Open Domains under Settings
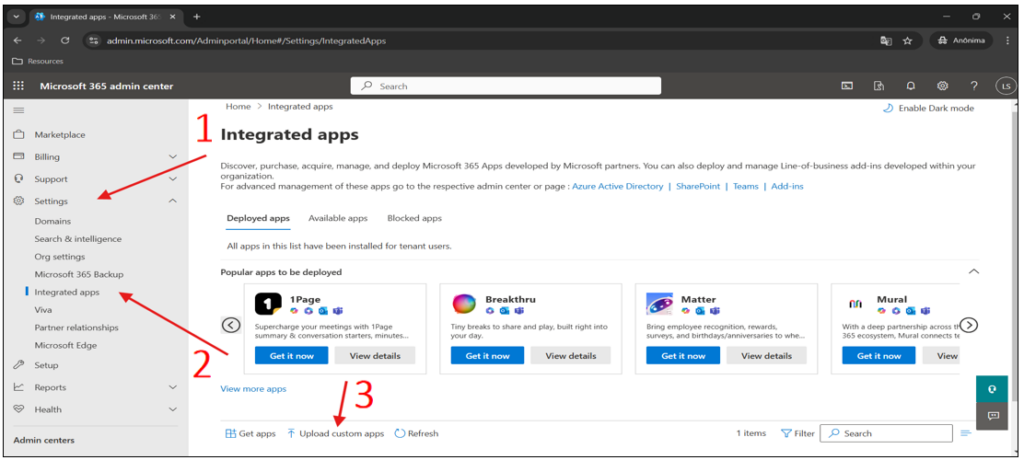Viewport: 1024px width, 460px height. (53, 222)
